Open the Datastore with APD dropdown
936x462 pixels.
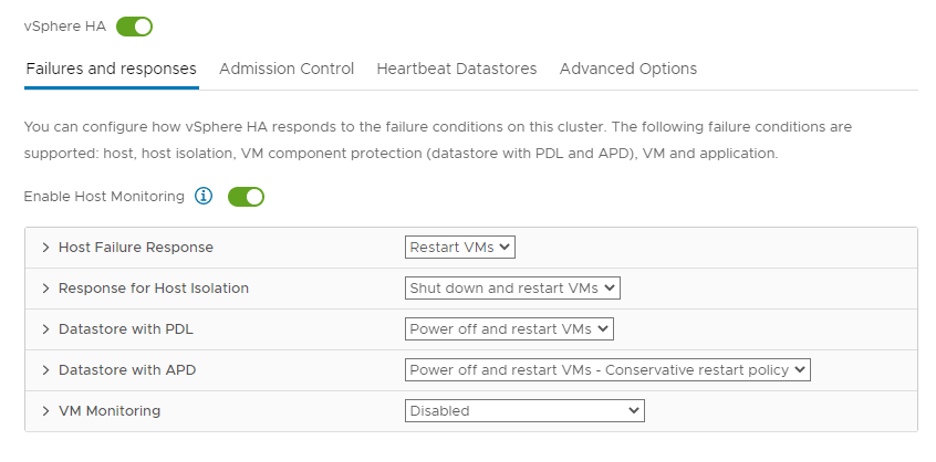pos(608,370)
